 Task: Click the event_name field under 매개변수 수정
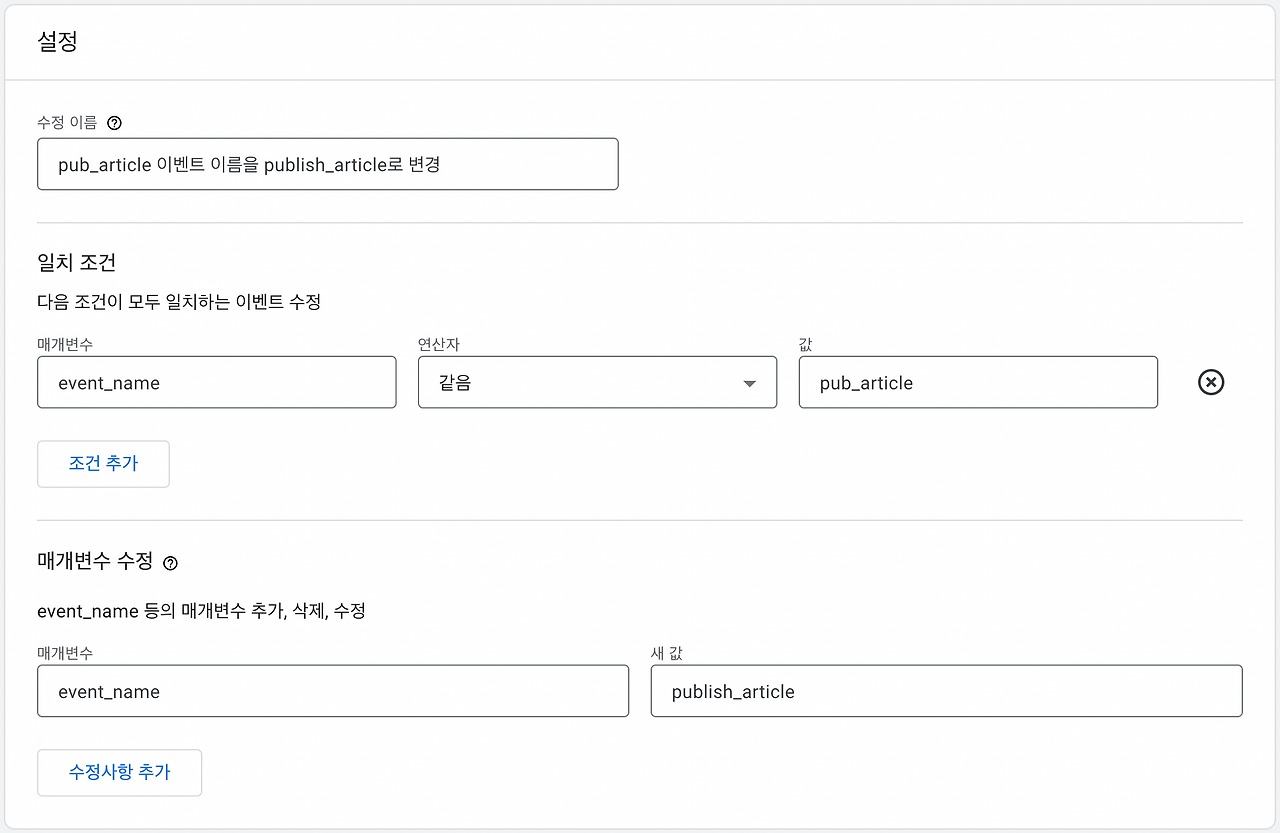[x=333, y=690]
